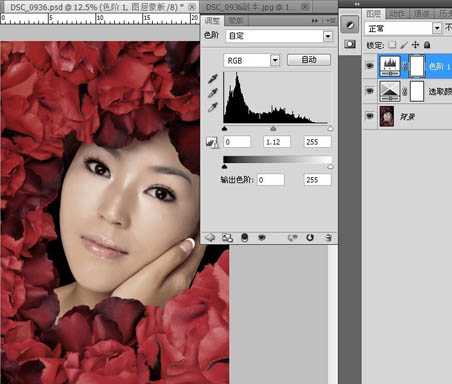Close the DSC_0936.psd document tab
The width and height of the screenshot is (452, 384).
point(192,7)
